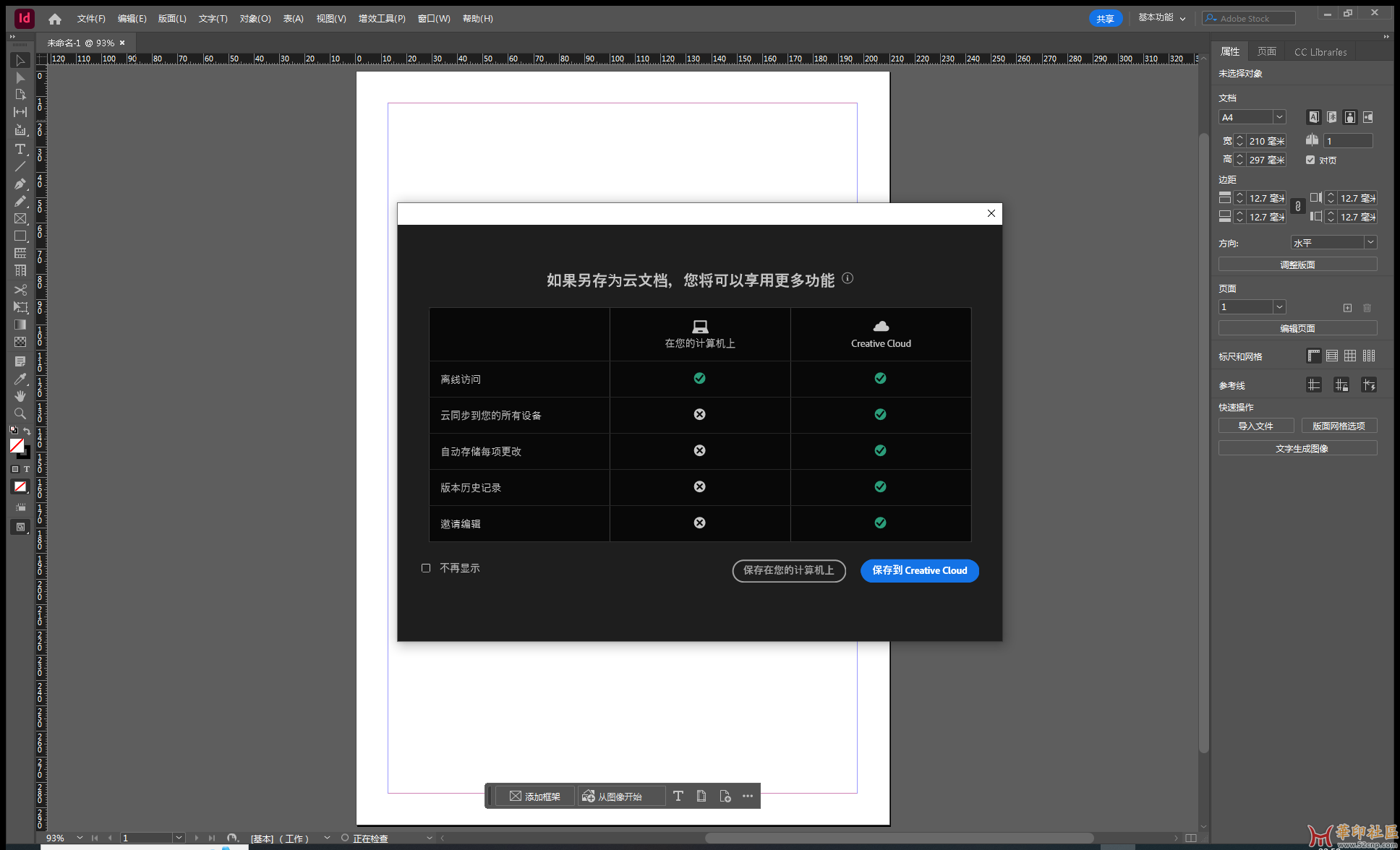The width and height of the screenshot is (1400, 850).
Task: Click the swap fill and stroke arrow
Action: coord(27,431)
